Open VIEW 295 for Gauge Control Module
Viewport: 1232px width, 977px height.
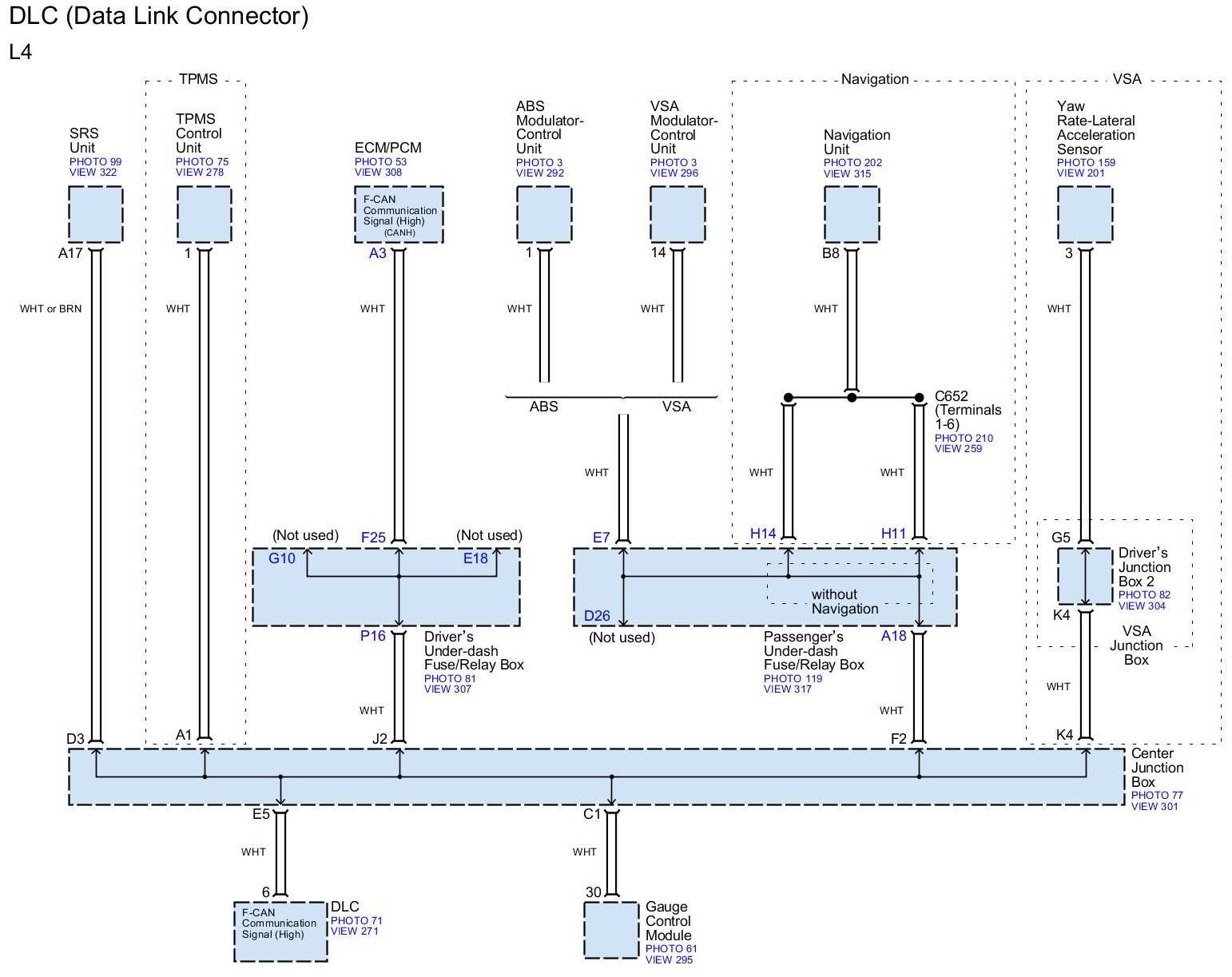(669, 959)
